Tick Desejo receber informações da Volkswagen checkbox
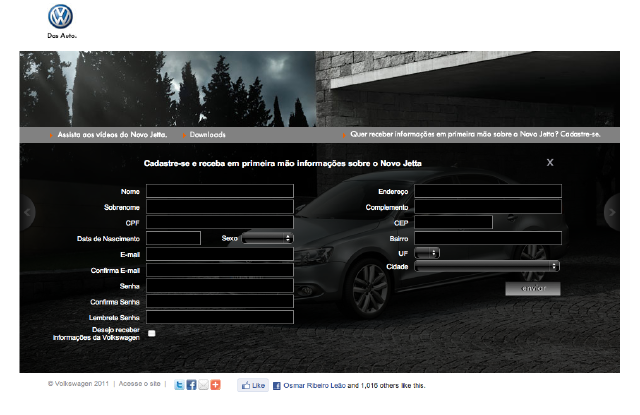This screenshot has height=415, width=640. pyautogui.click(x=151, y=333)
